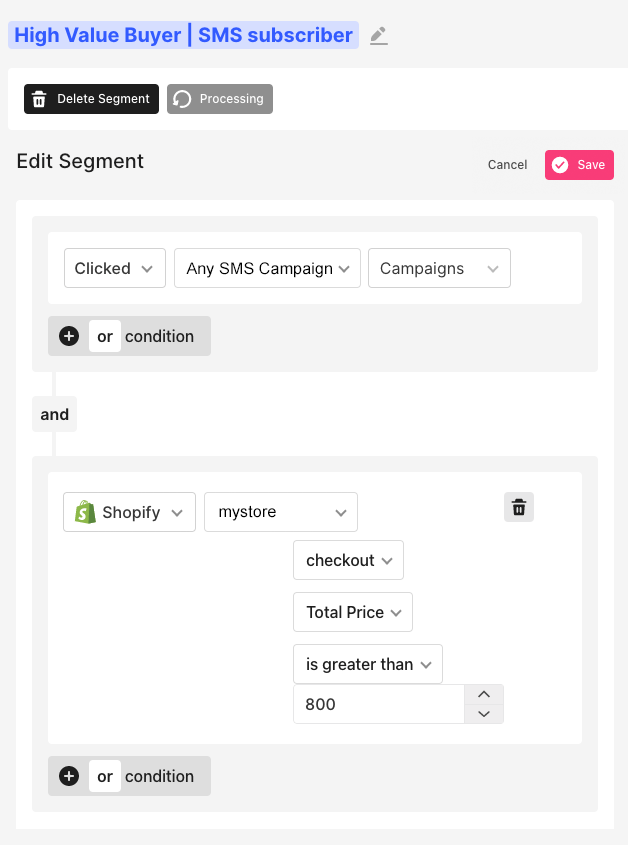
Task: Click the 800 value input field
Action: [x=378, y=704]
